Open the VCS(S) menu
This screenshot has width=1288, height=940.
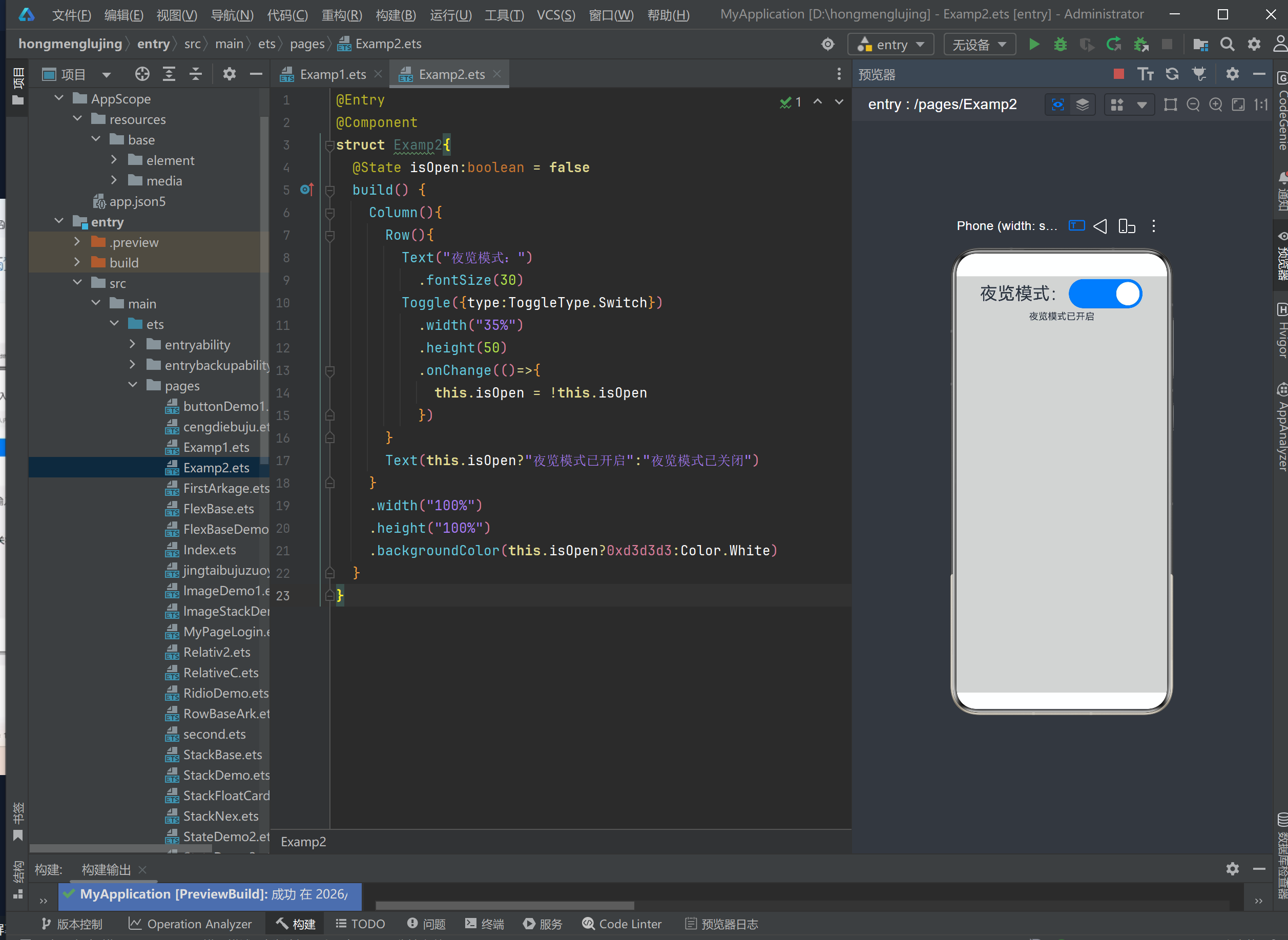point(556,15)
